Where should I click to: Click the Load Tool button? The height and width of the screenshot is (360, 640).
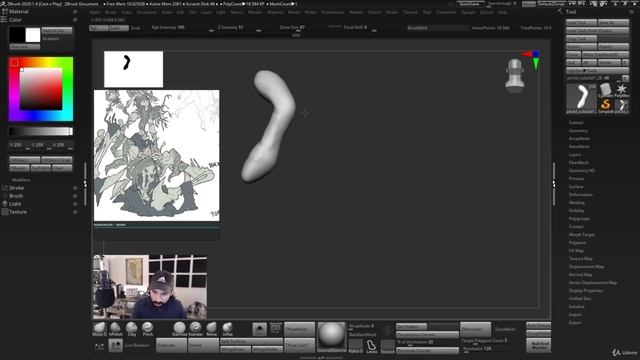[581, 22]
